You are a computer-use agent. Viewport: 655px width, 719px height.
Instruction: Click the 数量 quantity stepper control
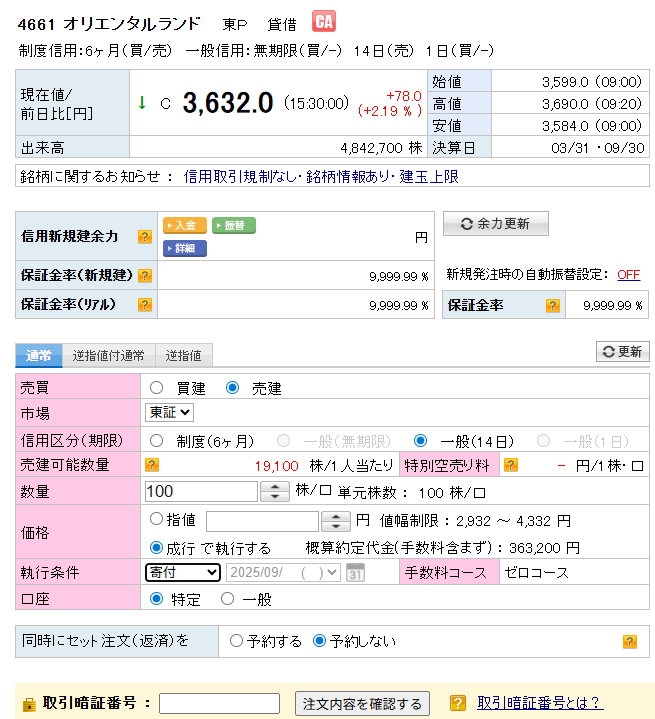275,491
